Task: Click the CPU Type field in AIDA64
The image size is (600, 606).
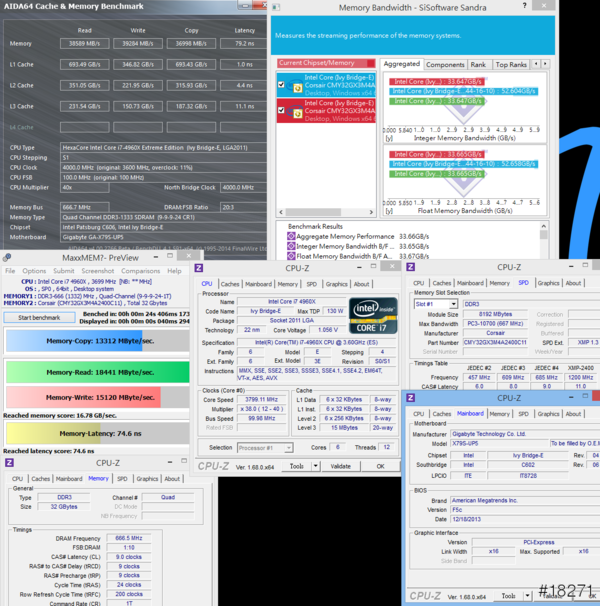Action: [x=164, y=148]
